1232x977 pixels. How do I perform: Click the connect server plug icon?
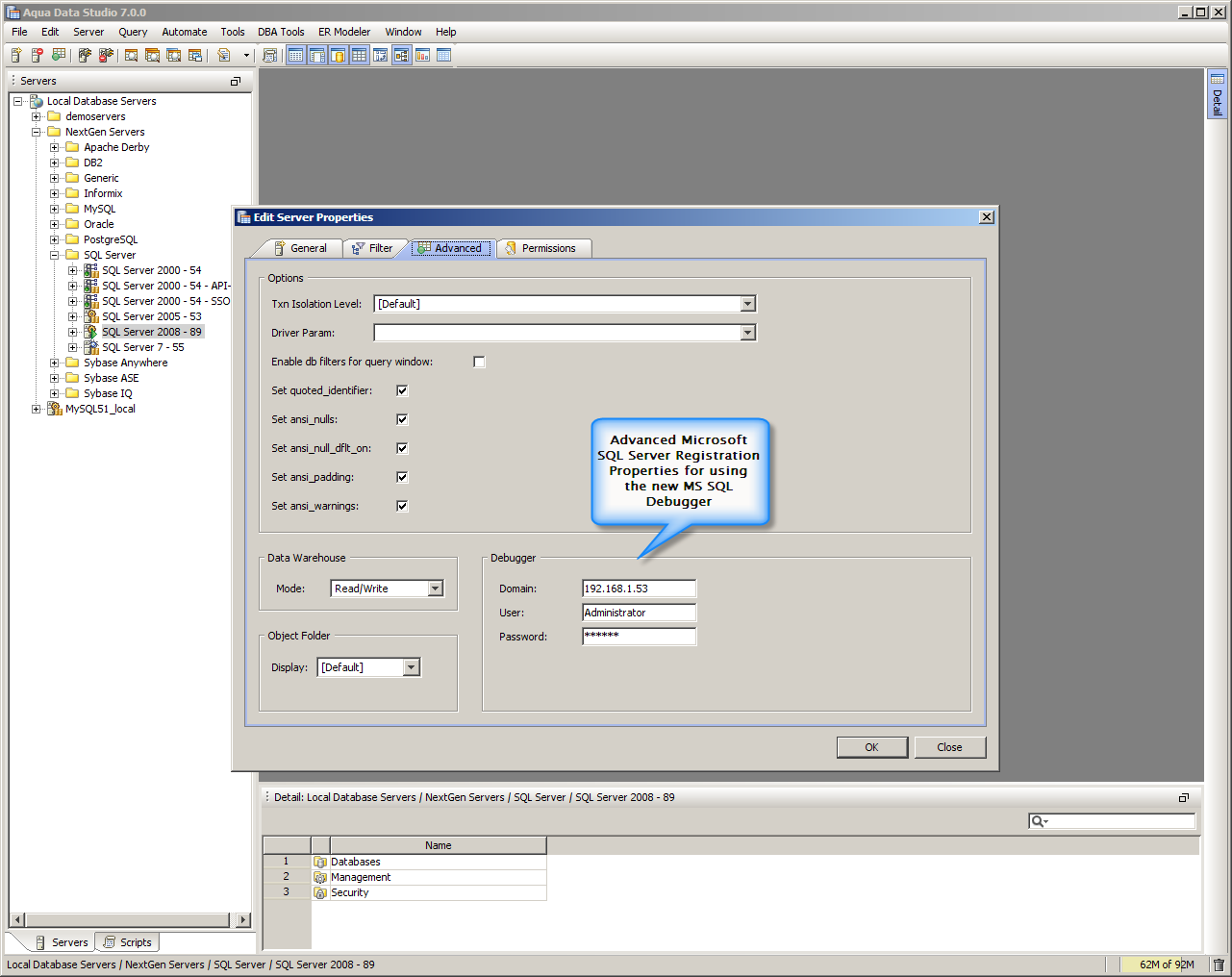[x=85, y=55]
